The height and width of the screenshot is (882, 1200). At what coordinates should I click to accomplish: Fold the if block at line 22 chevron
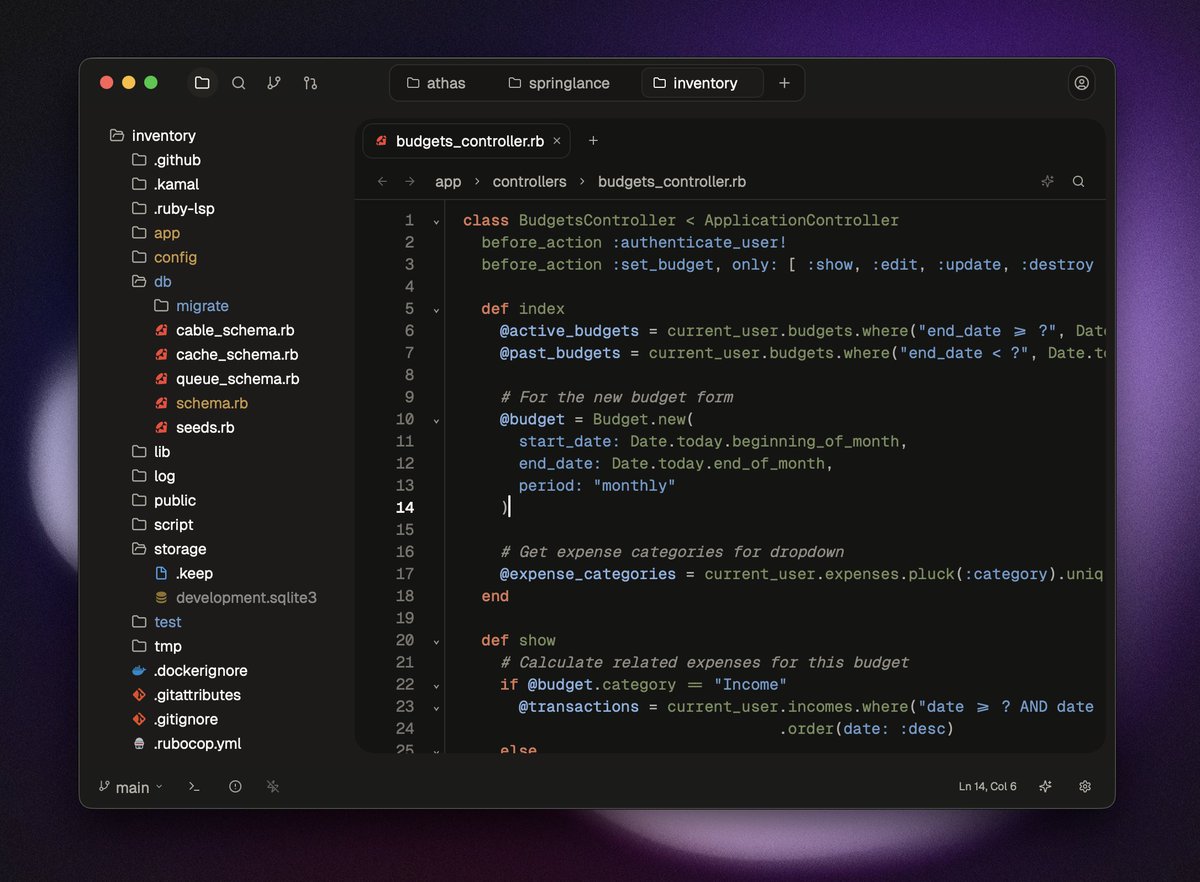[x=436, y=685]
